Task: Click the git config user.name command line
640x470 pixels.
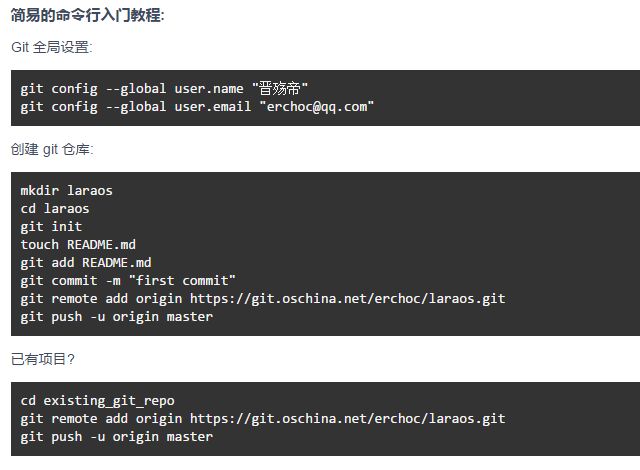Action: click(x=164, y=89)
